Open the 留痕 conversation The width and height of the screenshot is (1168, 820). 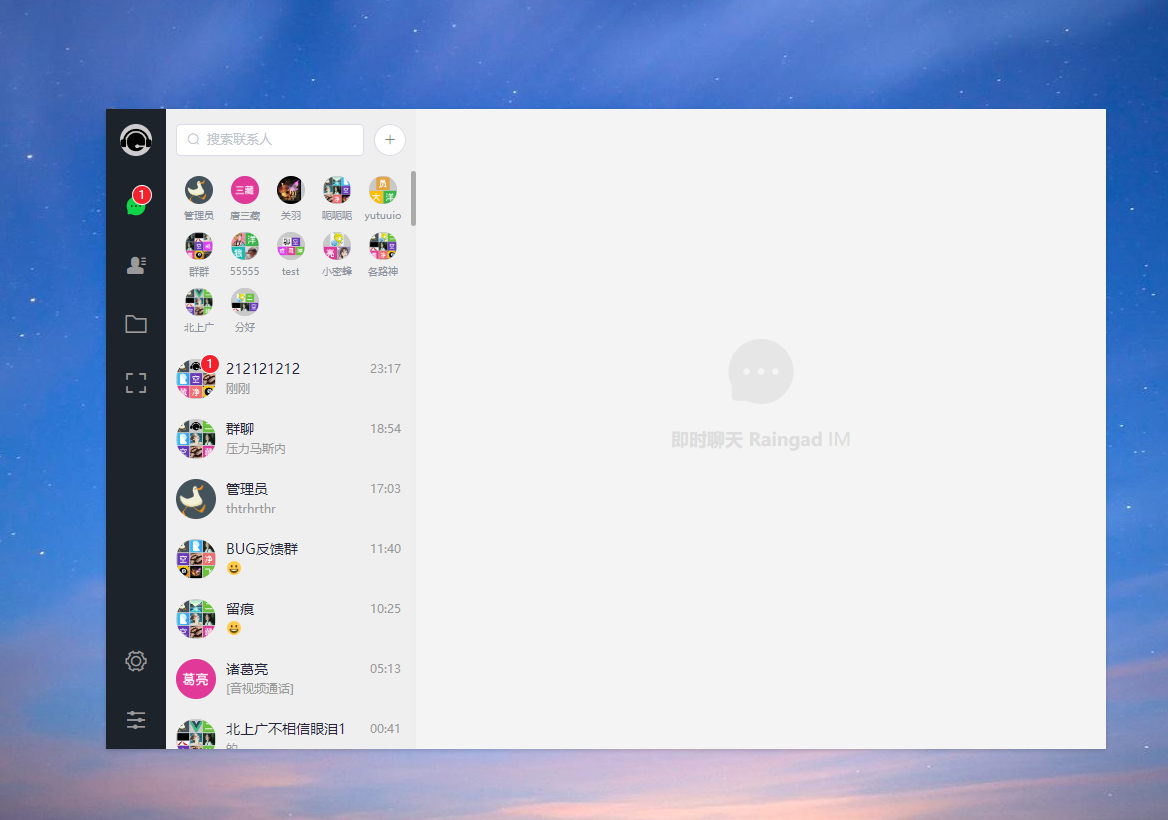click(290, 619)
